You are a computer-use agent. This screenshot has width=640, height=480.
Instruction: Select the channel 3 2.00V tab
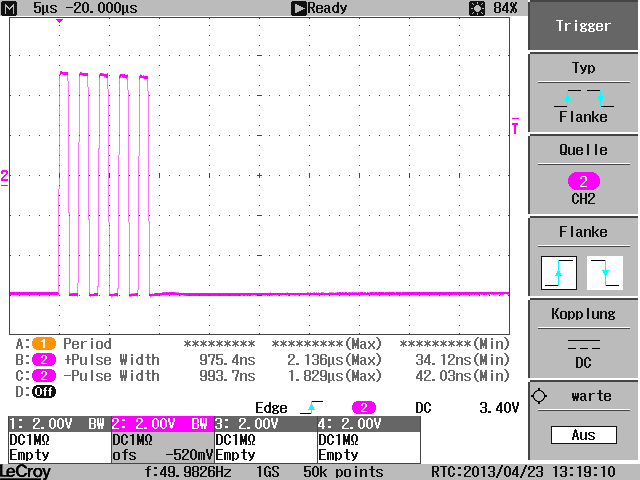pos(266,424)
